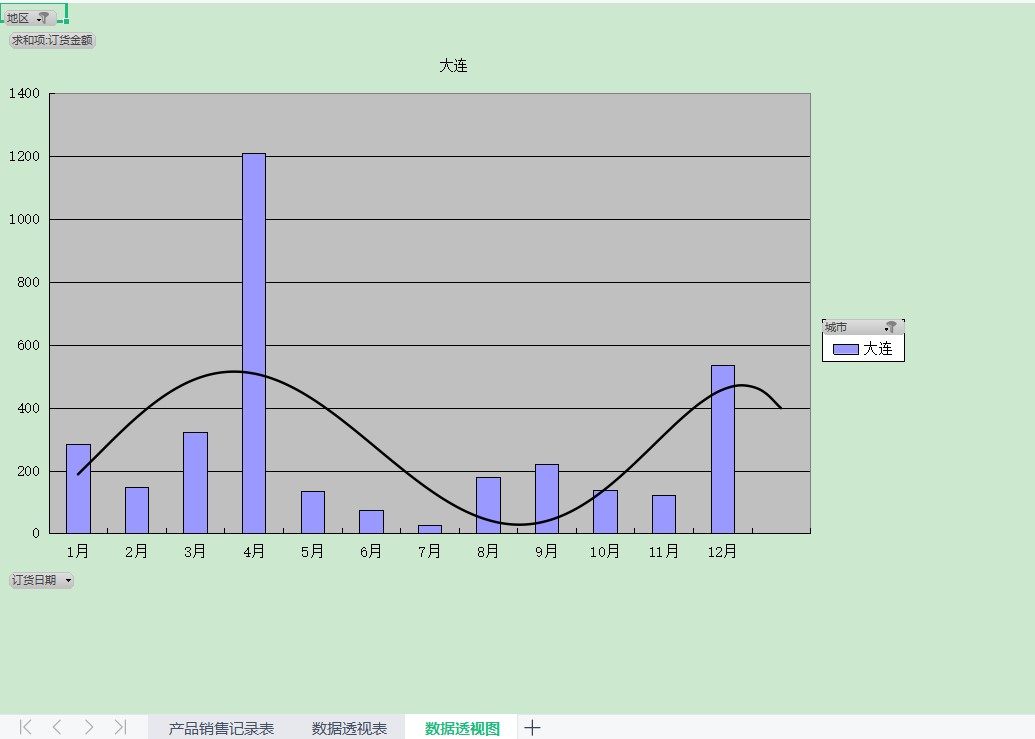Open the 地区 filter field button
The height and width of the screenshot is (739, 1035).
pos(29,18)
